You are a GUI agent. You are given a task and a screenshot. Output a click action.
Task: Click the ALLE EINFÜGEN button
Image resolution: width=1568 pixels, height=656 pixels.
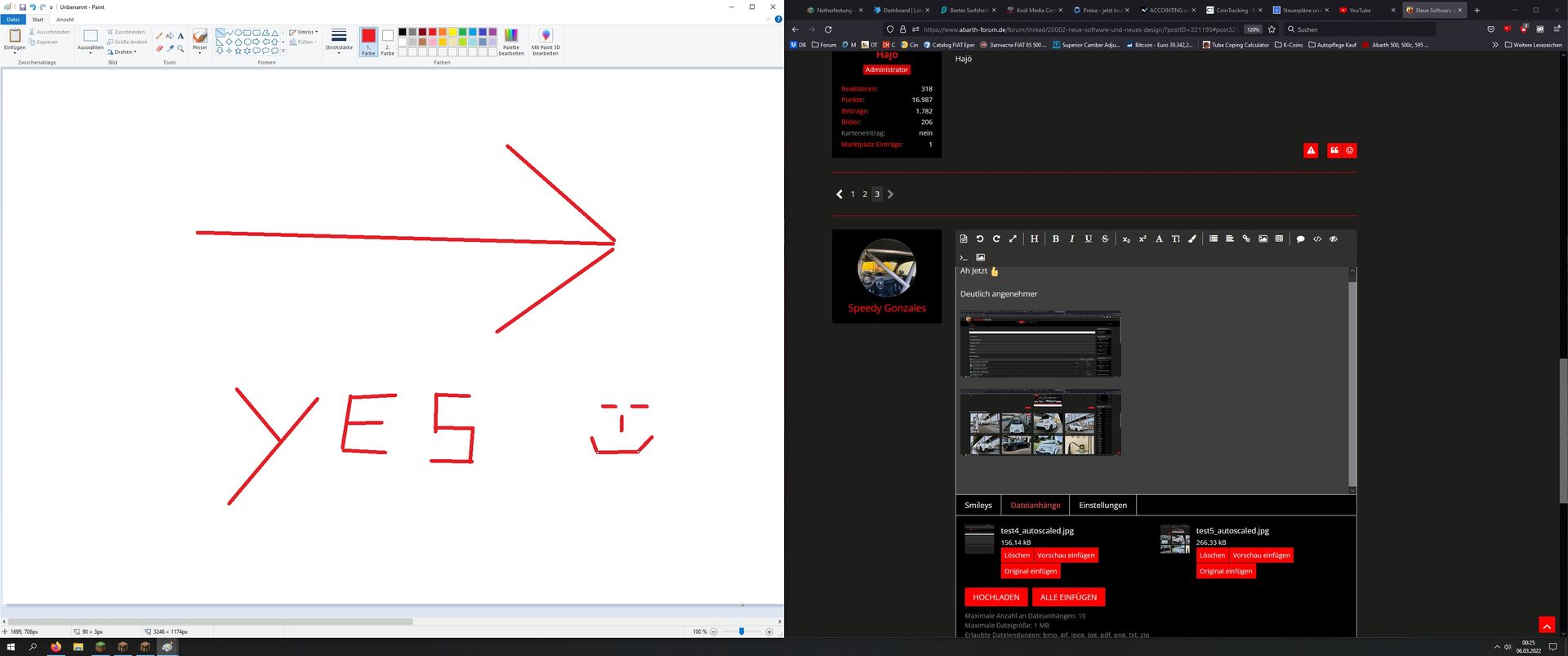coord(1068,597)
